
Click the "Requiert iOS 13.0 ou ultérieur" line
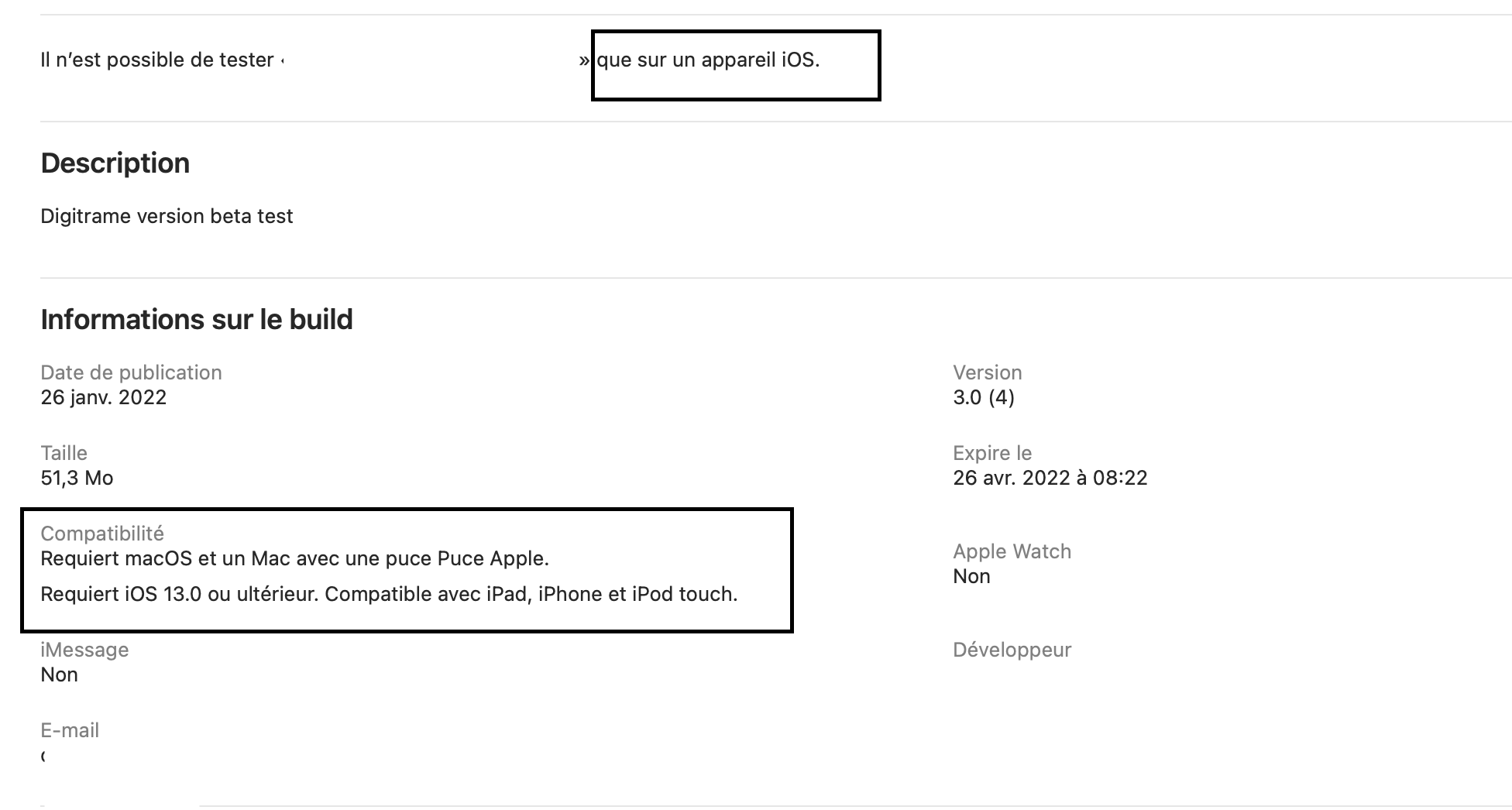(x=388, y=594)
